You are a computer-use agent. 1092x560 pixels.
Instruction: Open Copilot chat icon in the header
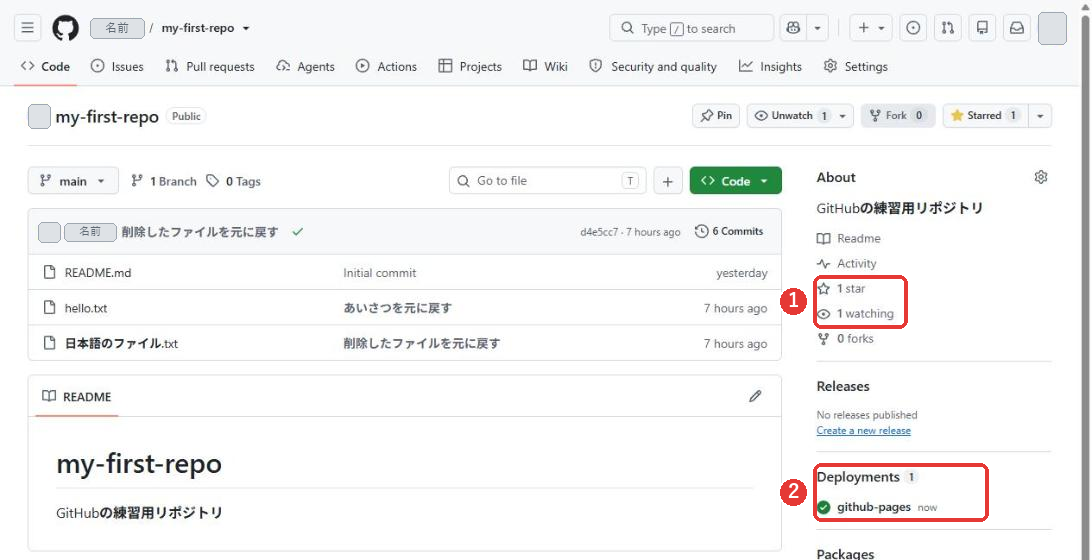point(793,29)
